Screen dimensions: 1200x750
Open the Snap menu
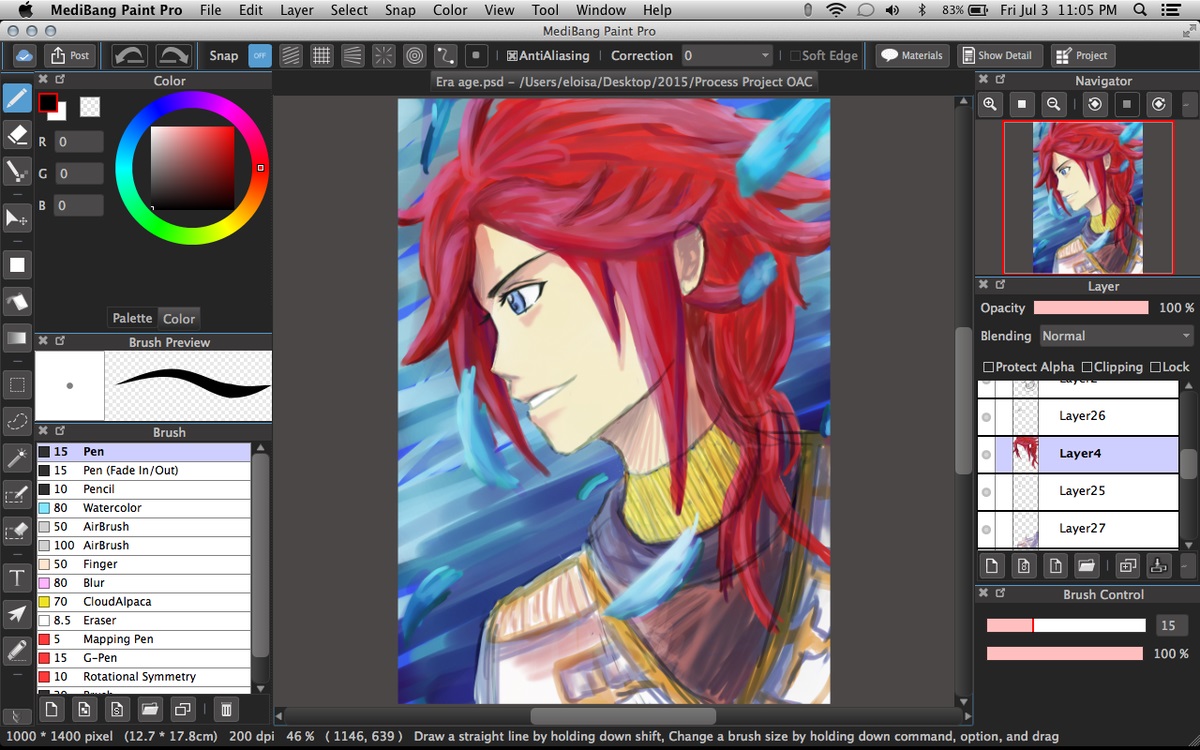(400, 10)
